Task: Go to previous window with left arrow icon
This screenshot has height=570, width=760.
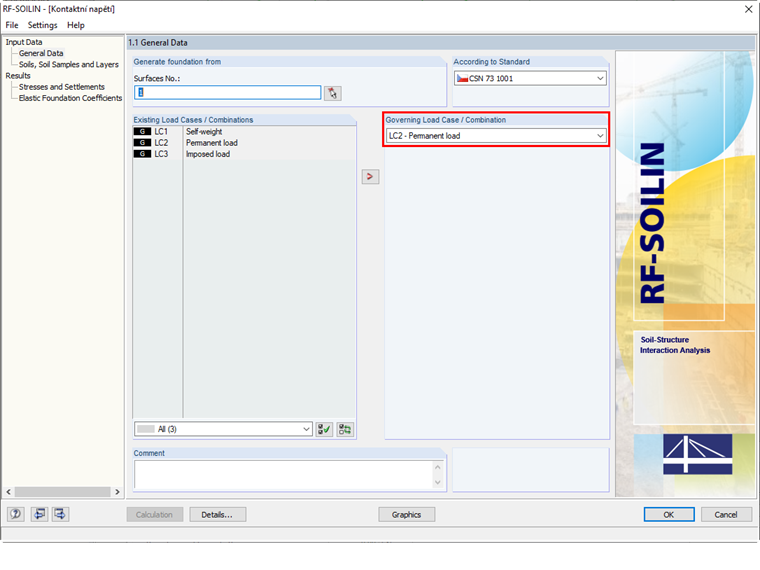Action: pos(39,514)
